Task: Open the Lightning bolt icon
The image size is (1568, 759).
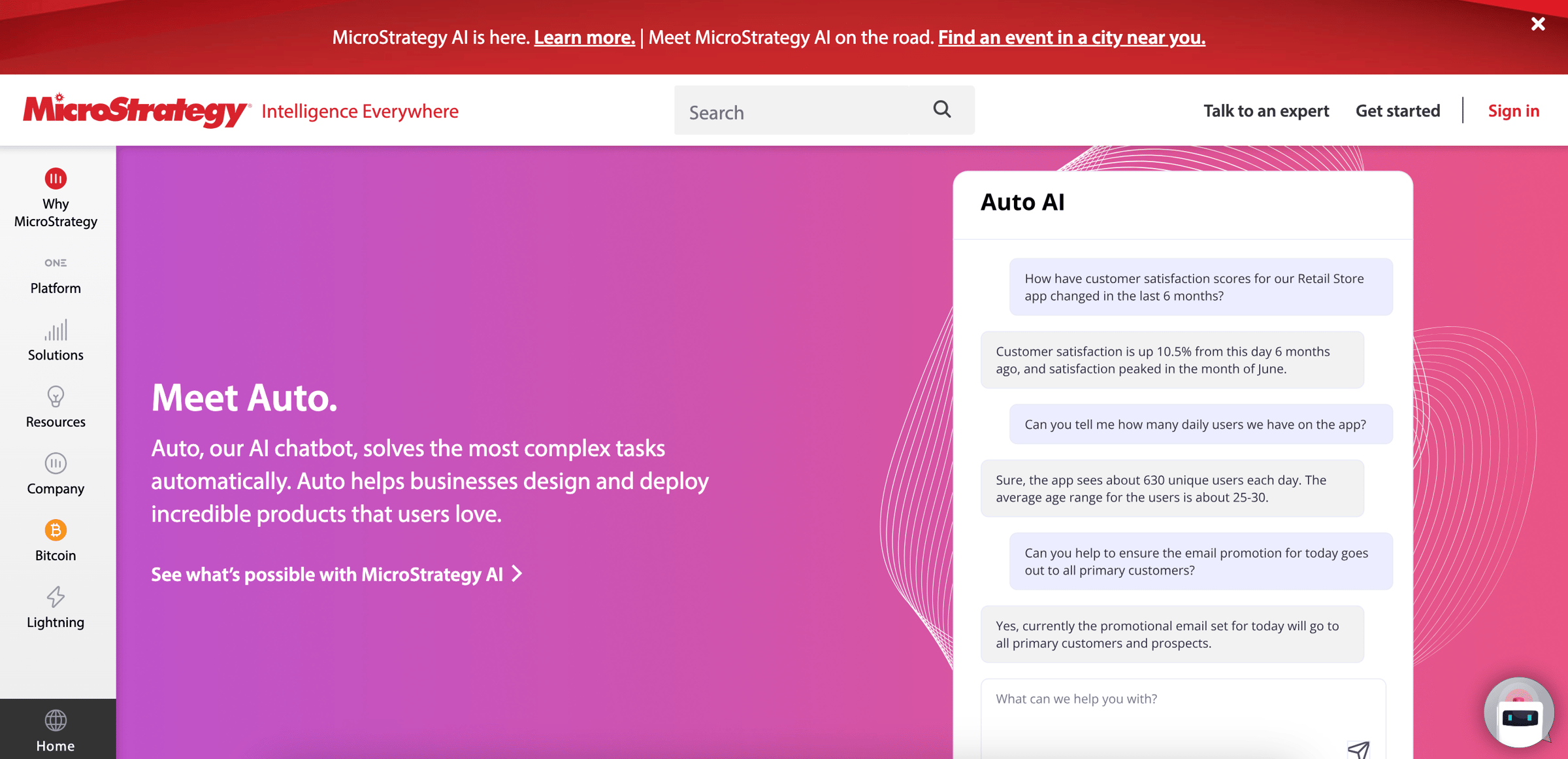Action: [x=56, y=597]
